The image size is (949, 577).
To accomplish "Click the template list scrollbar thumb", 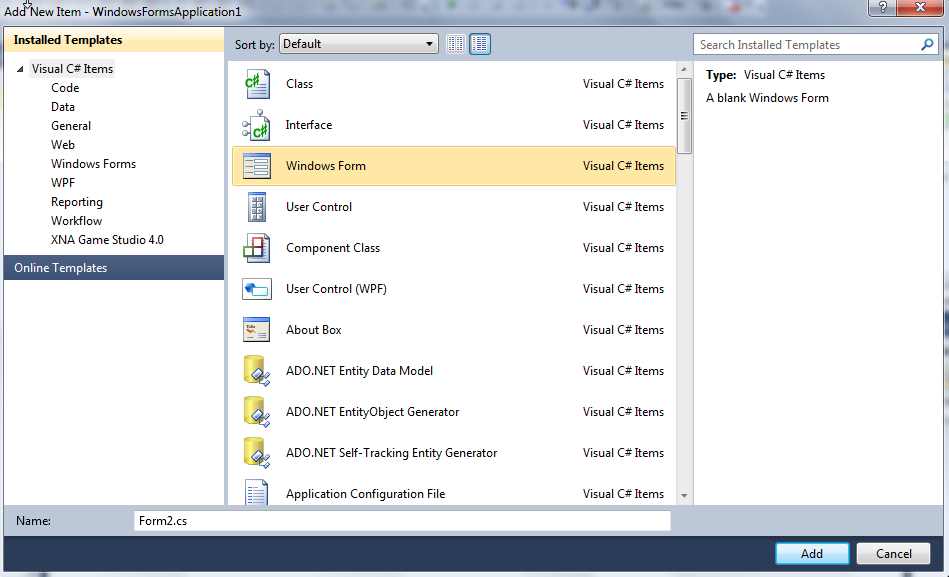I will [x=684, y=116].
